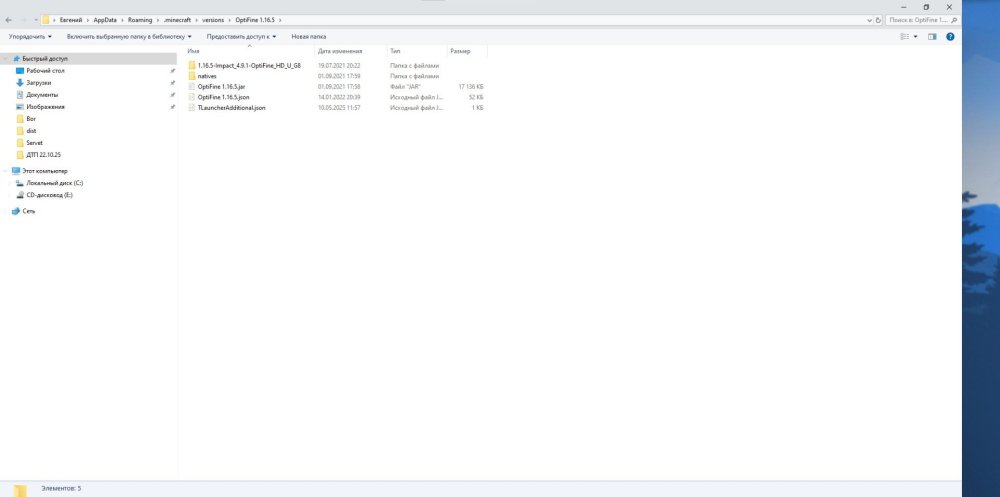Image resolution: width=1000 pixels, height=497 pixels.
Task: Click the pin icon beside 'Рабочий стол'
Action: (x=173, y=71)
